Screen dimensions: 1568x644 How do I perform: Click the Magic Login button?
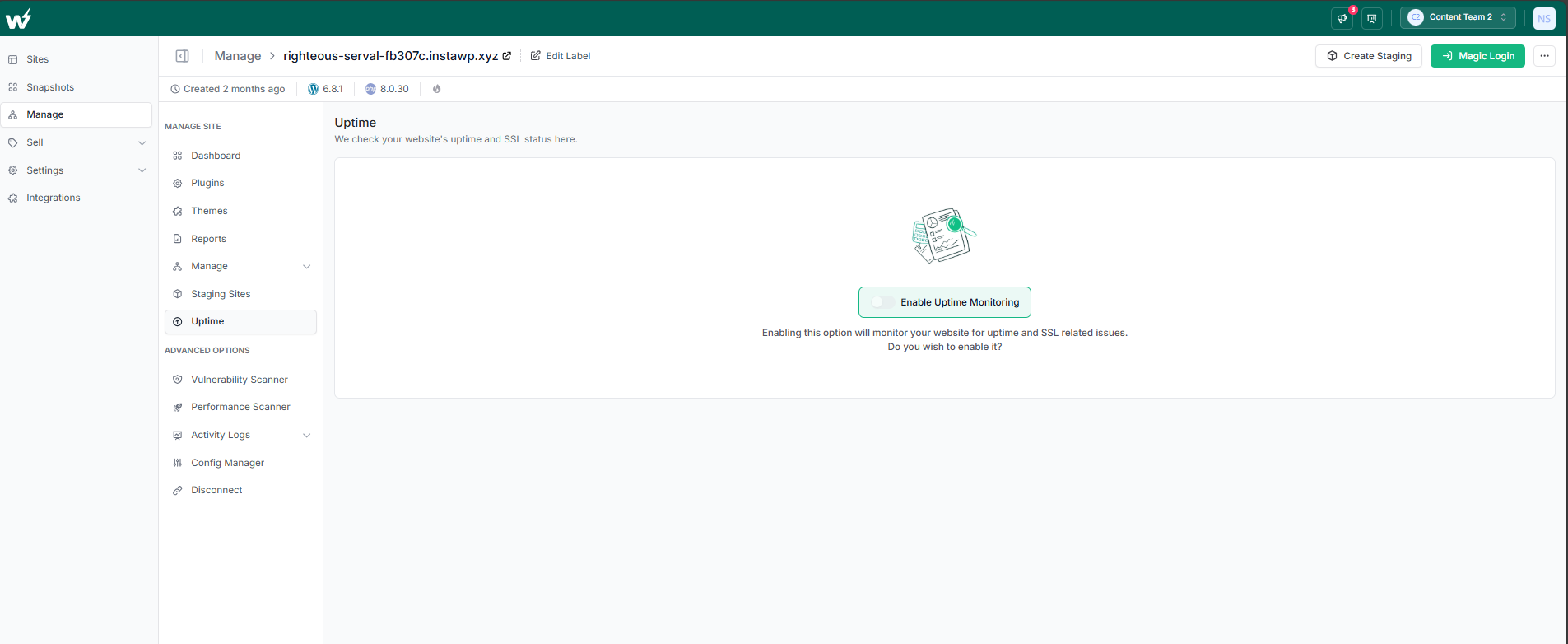pyautogui.click(x=1477, y=56)
